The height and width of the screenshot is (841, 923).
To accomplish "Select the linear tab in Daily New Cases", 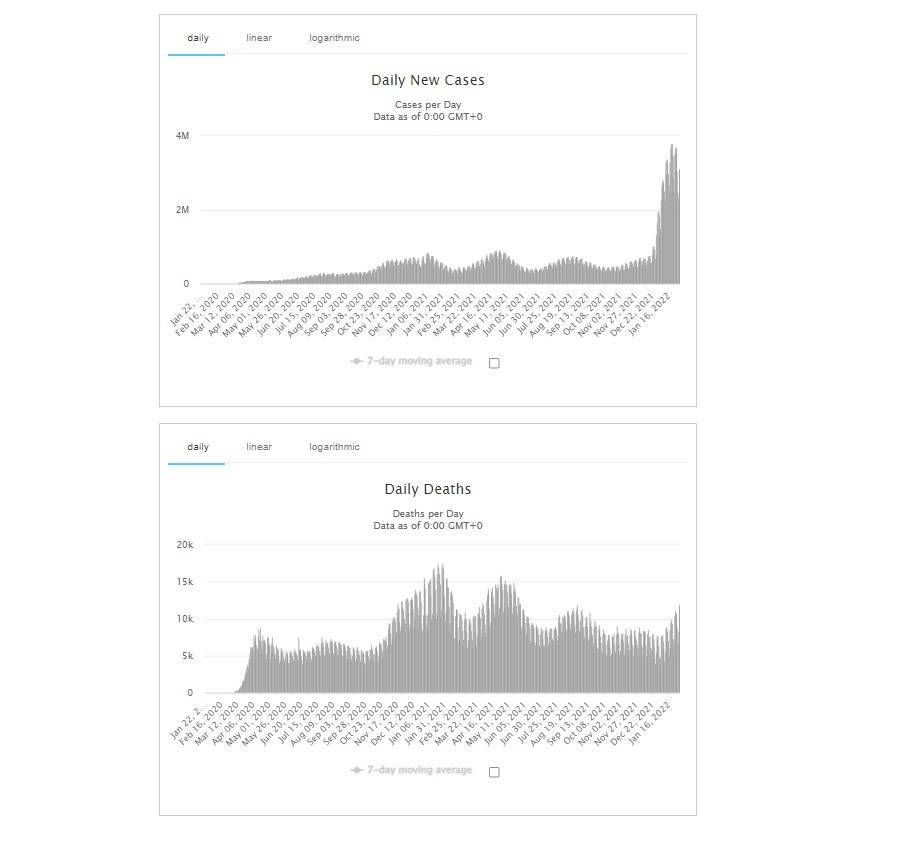I will coord(259,38).
